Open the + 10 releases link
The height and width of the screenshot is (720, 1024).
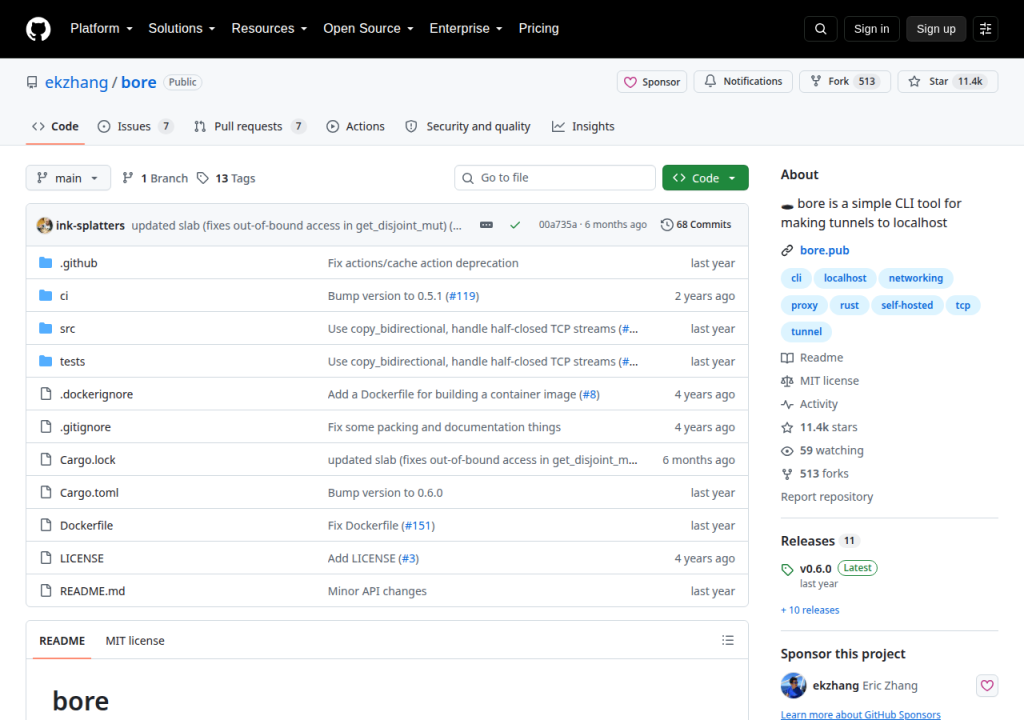[810, 610]
